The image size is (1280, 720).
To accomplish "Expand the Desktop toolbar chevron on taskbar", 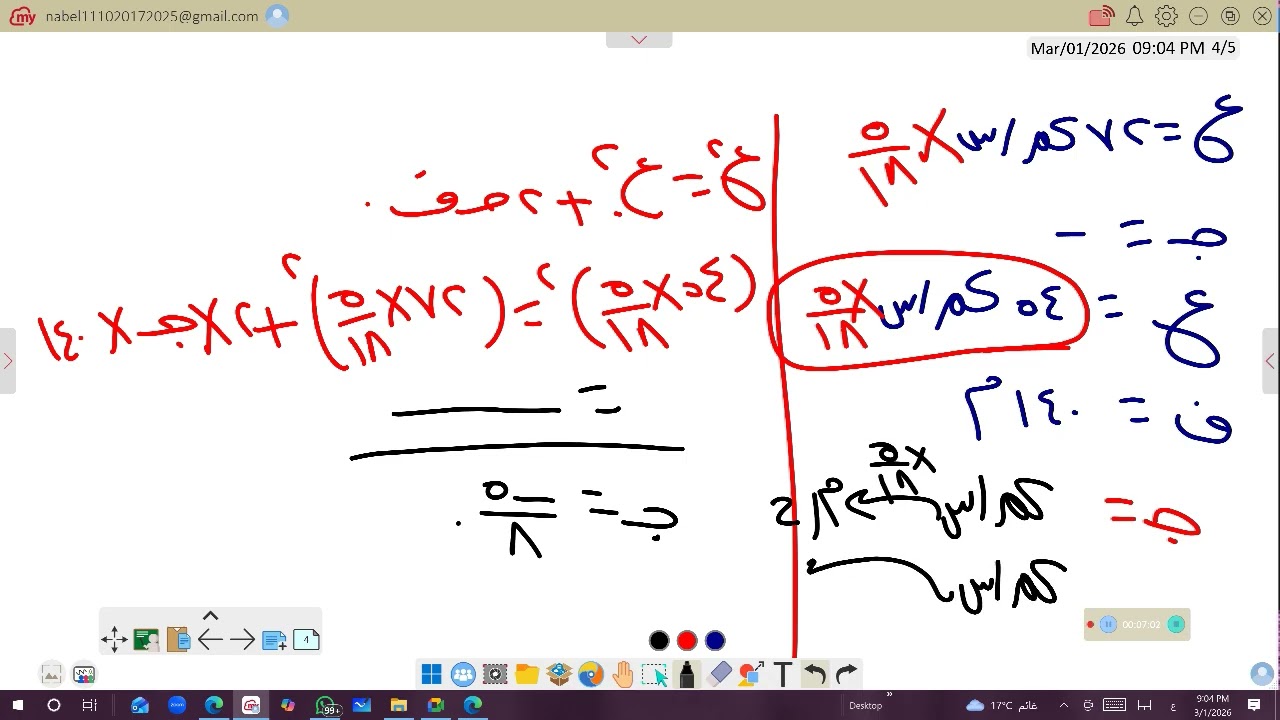I will [889, 694].
